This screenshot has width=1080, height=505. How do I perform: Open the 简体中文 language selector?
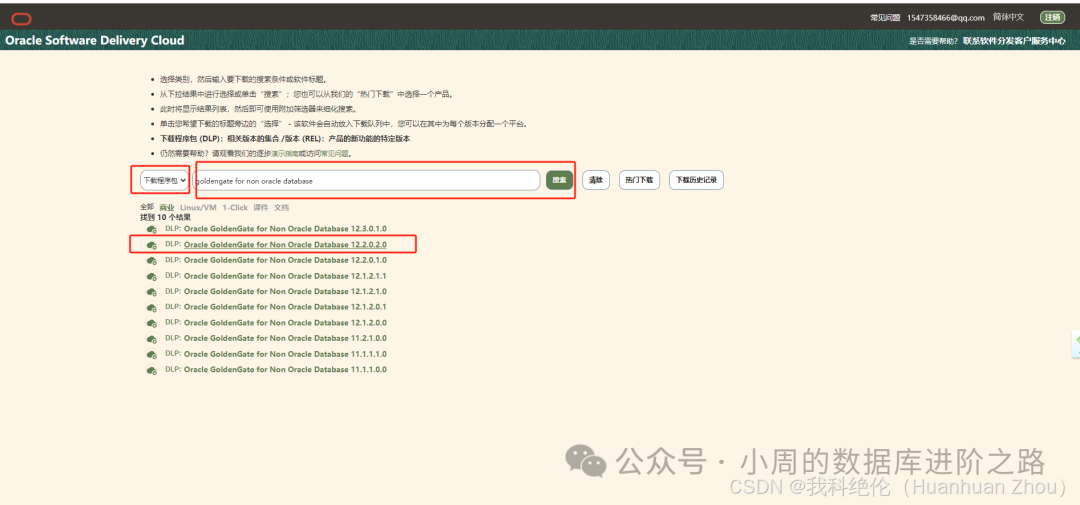[x=1008, y=17]
